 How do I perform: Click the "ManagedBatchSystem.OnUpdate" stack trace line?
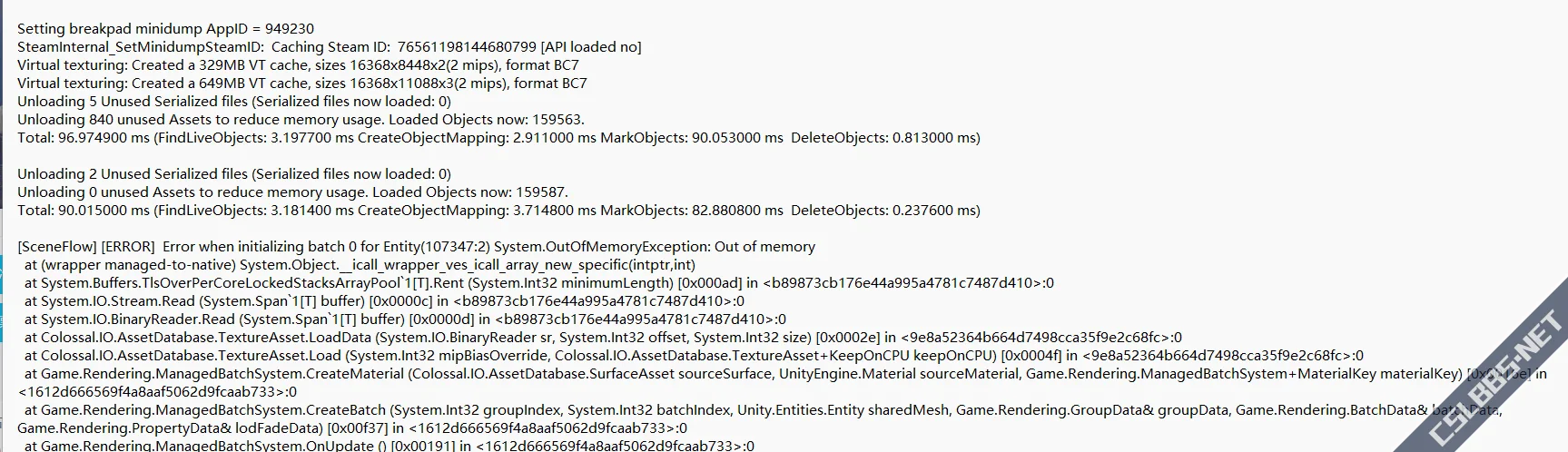click(x=389, y=446)
